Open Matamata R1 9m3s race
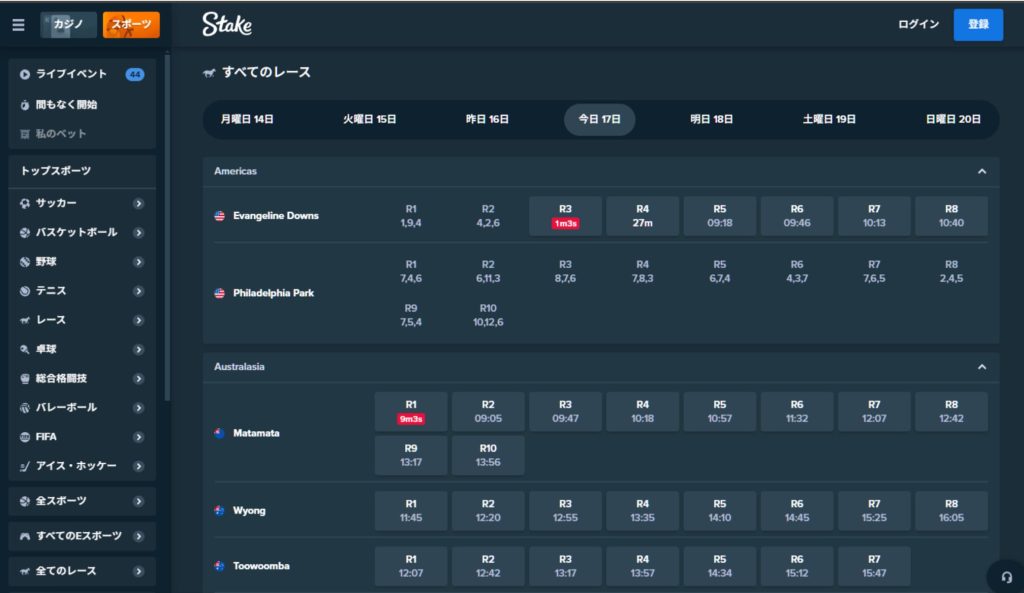1024x593 pixels. (411, 411)
